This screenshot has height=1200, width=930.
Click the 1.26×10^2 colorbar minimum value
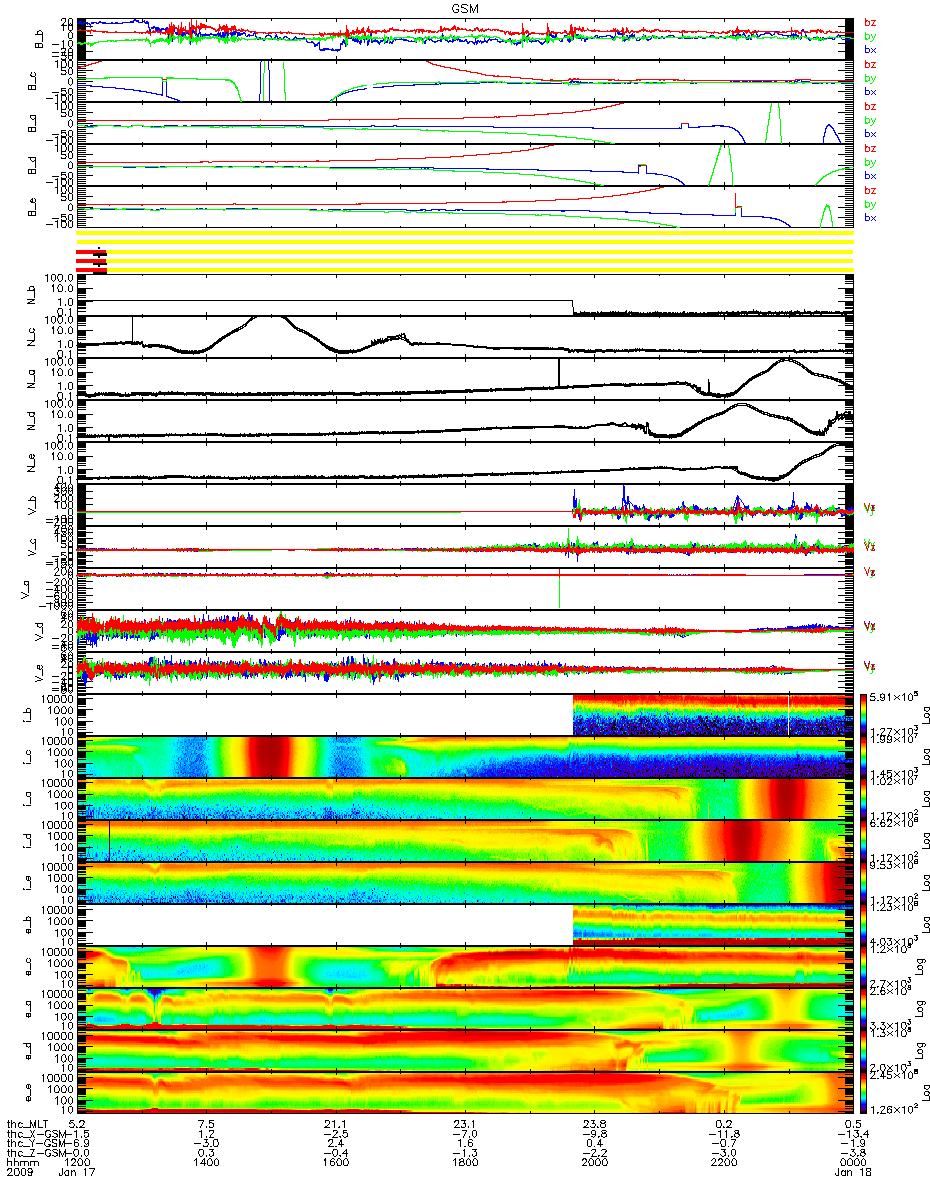click(x=895, y=1108)
